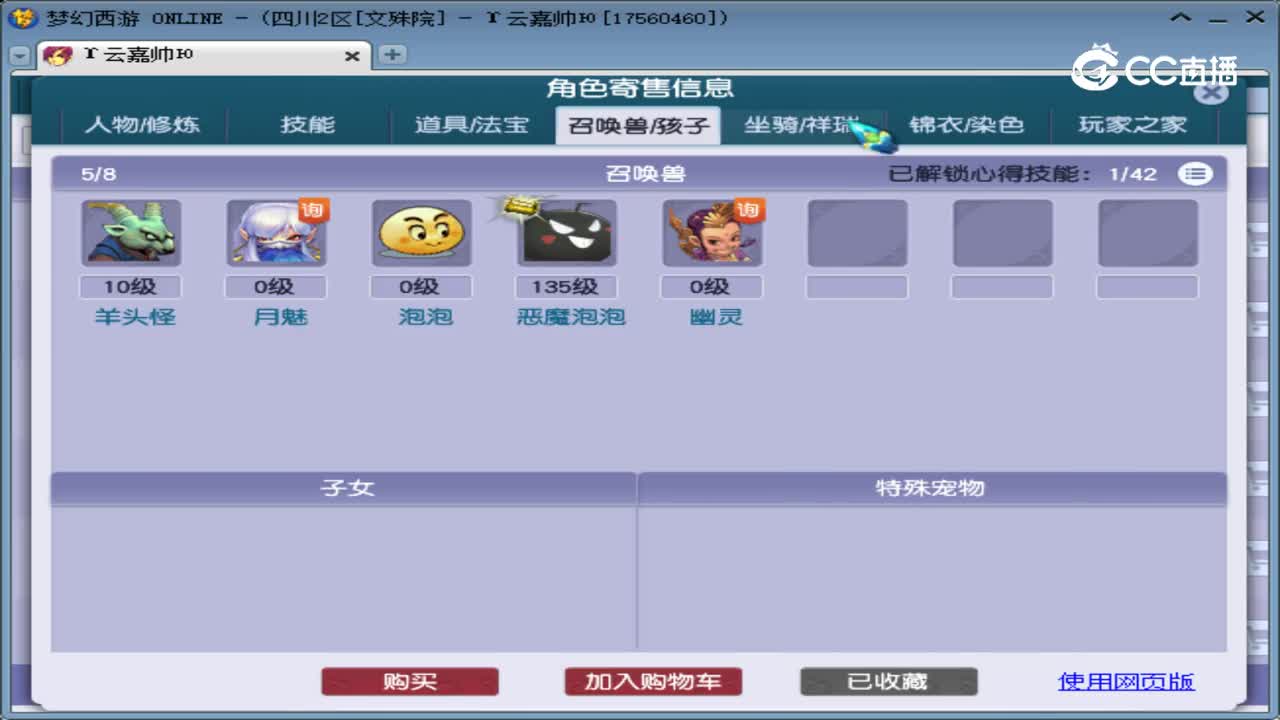Open the 使用网页版 link

pyautogui.click(x=1126, y=682)
